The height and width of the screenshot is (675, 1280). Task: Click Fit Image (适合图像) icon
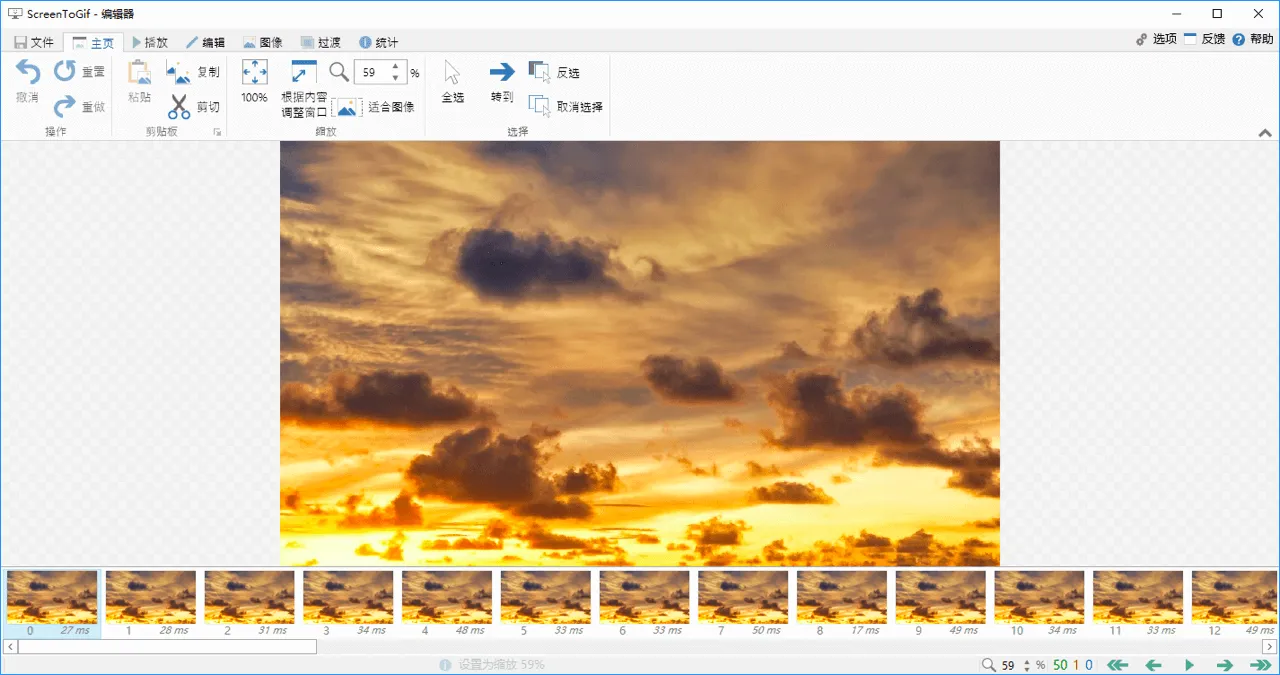tap(348, 107)
